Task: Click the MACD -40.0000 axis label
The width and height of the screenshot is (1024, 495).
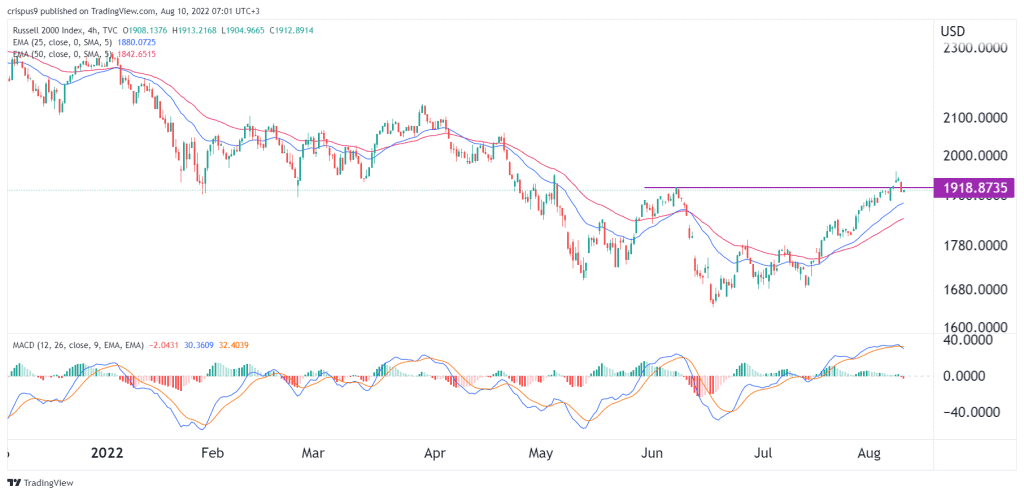Action: pyautogui.click(x=970, y=412)
